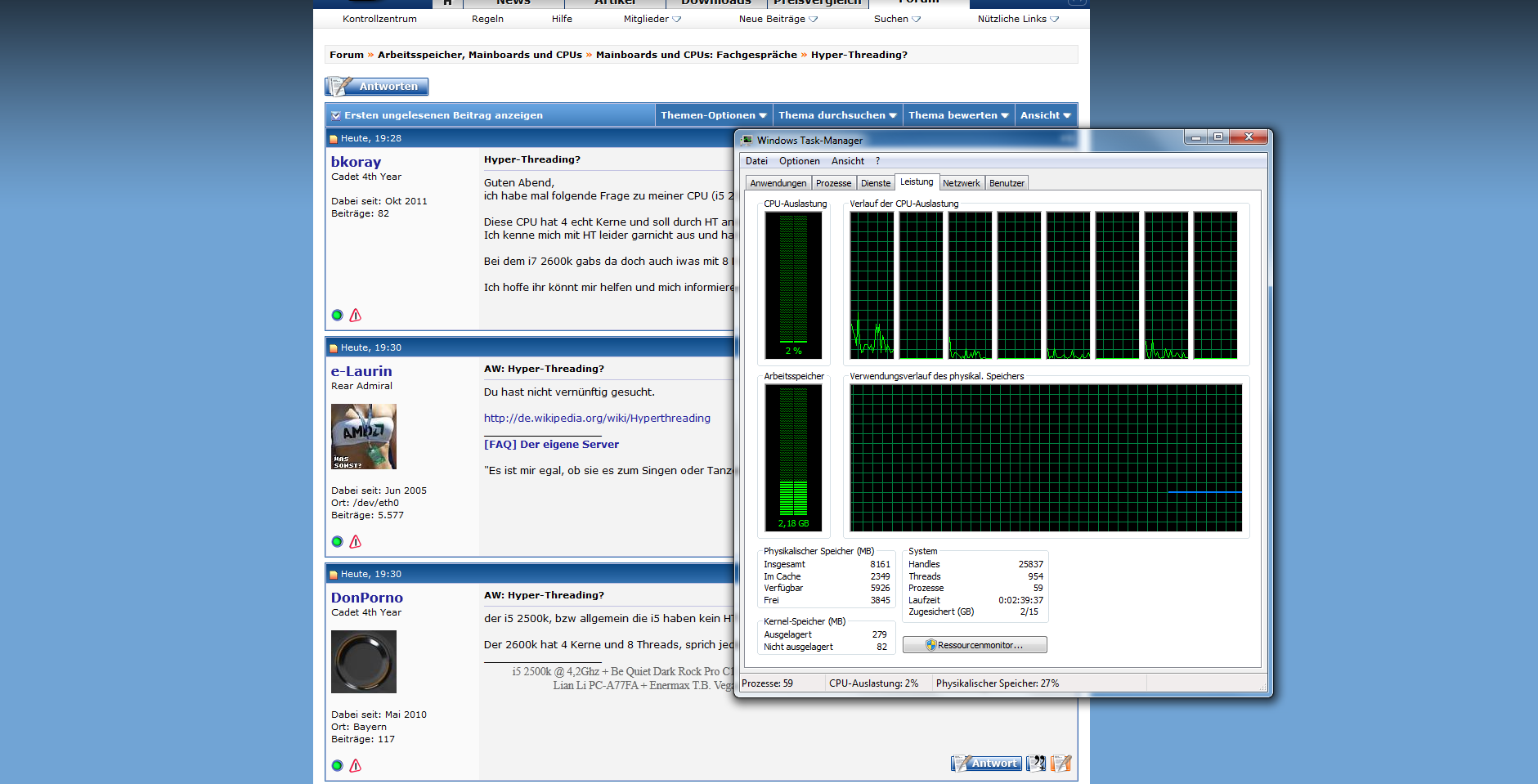The image size is (1538, 784).
Task: Click e-Laurin's AMD avatar image
Action: 364,437
